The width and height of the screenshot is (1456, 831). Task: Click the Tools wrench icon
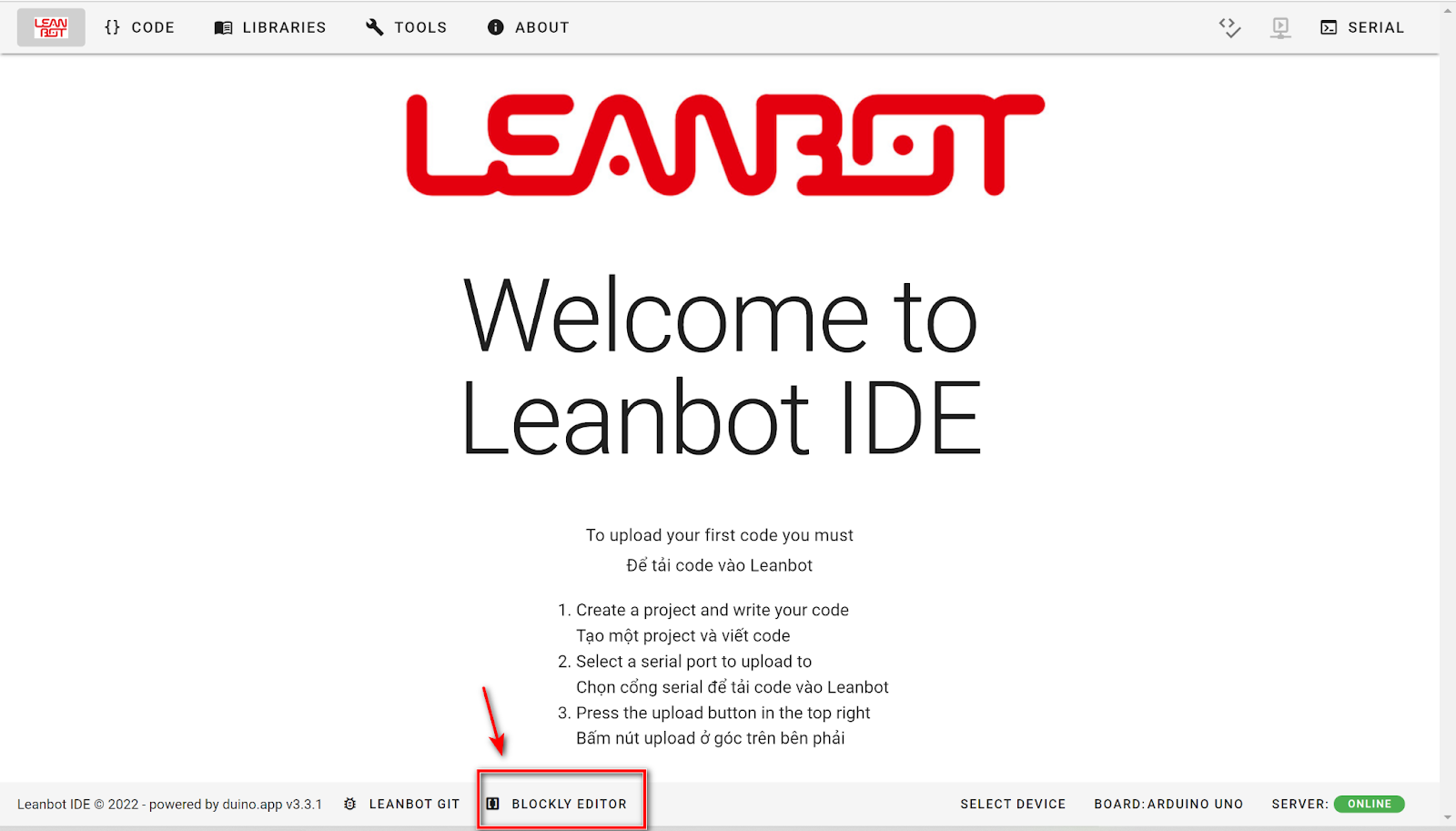pyautogui.click(x=374, y=27)
